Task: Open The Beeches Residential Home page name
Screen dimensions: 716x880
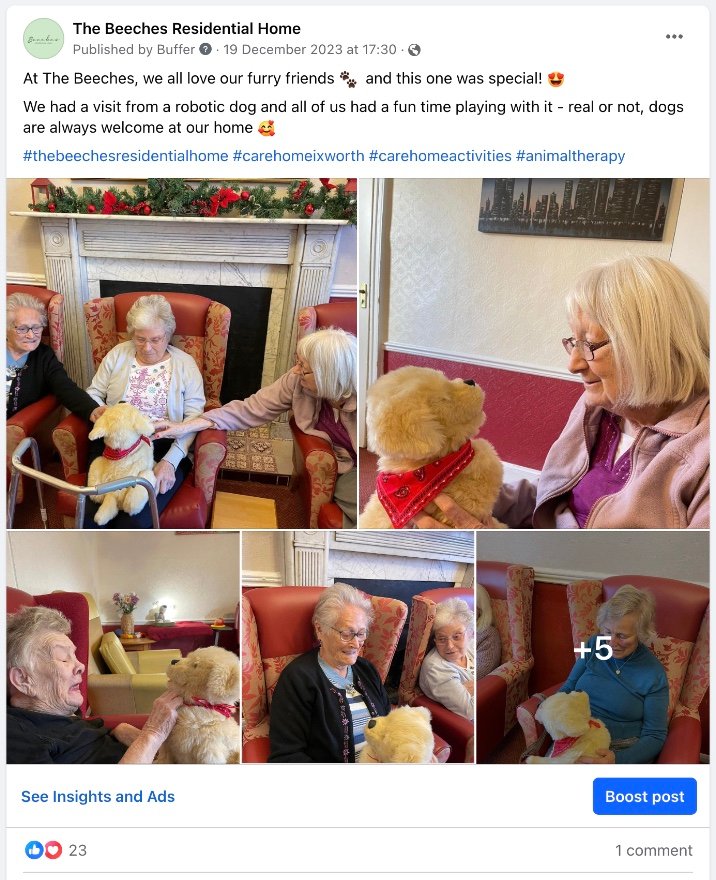Action: tap(186, 29)
